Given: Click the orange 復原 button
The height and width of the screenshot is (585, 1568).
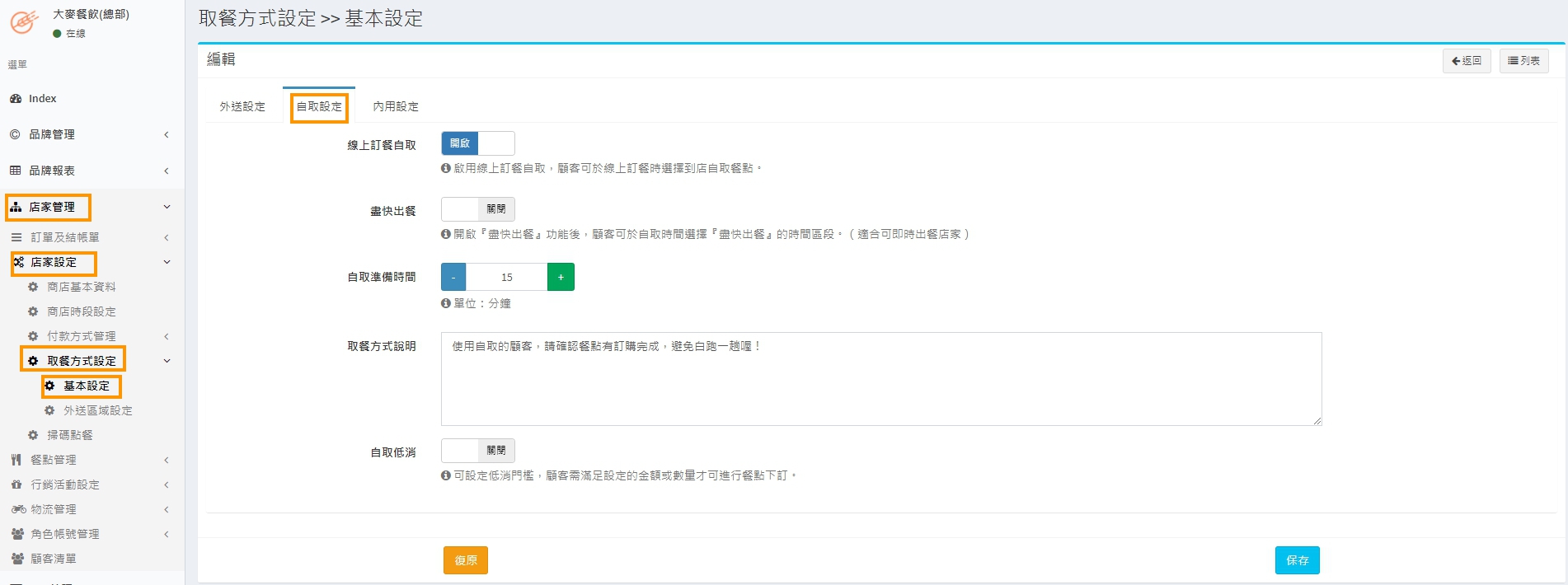Looking at the screenshot, I should coord(466,560).
